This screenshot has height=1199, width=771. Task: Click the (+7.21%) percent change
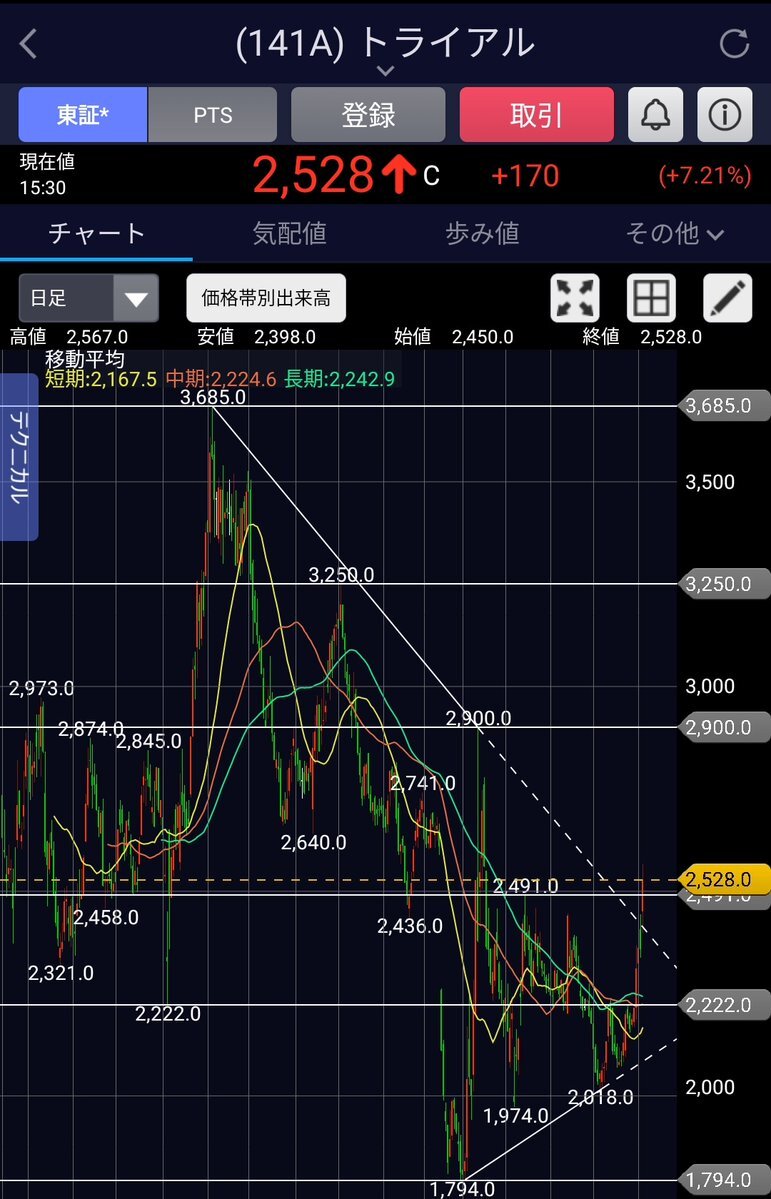click(x=704, y=177)
